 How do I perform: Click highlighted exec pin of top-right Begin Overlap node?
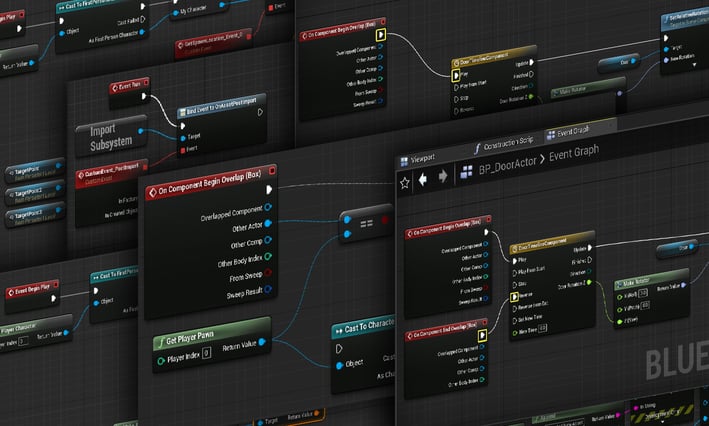pyautogui.click(x=381, y=34)
